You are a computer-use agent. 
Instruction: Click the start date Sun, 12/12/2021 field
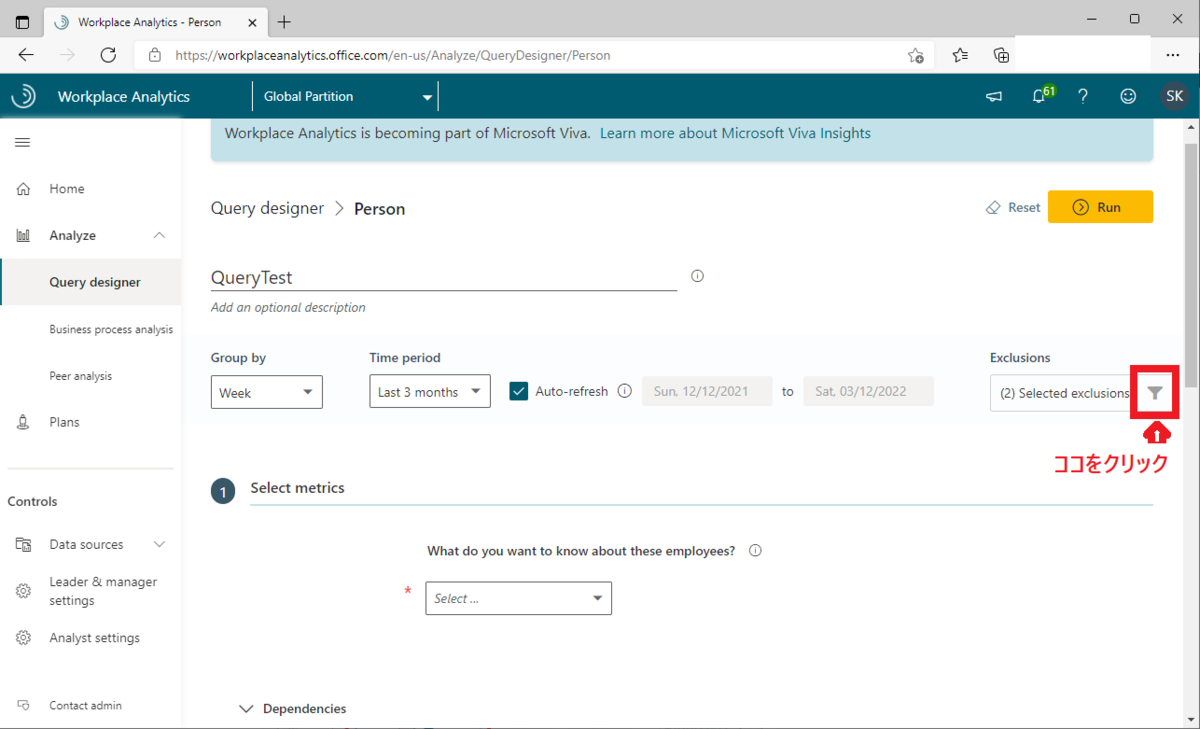point(707,391)
